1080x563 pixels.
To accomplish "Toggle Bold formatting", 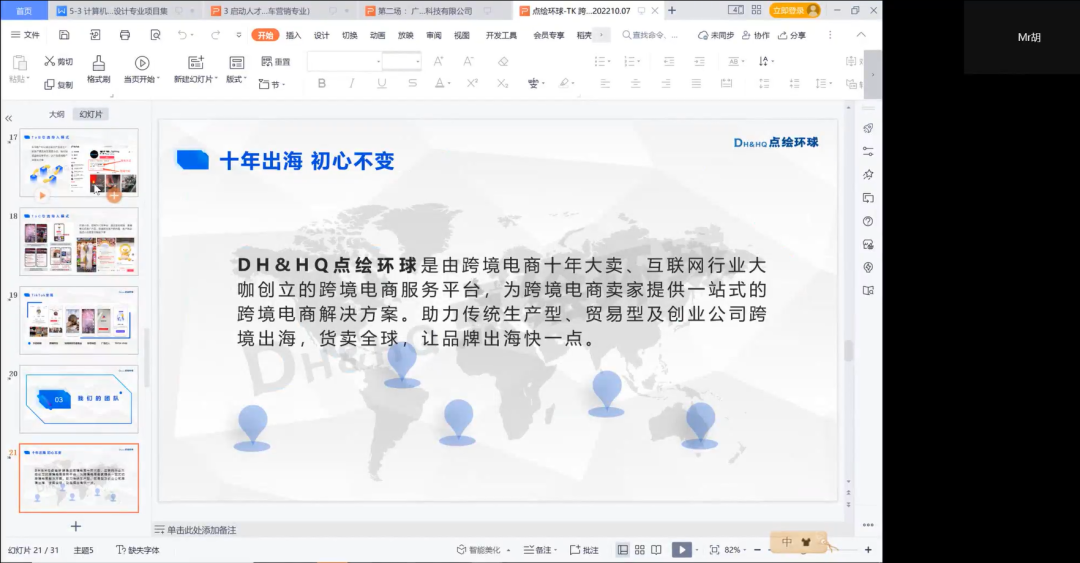I will click(322, 83).
